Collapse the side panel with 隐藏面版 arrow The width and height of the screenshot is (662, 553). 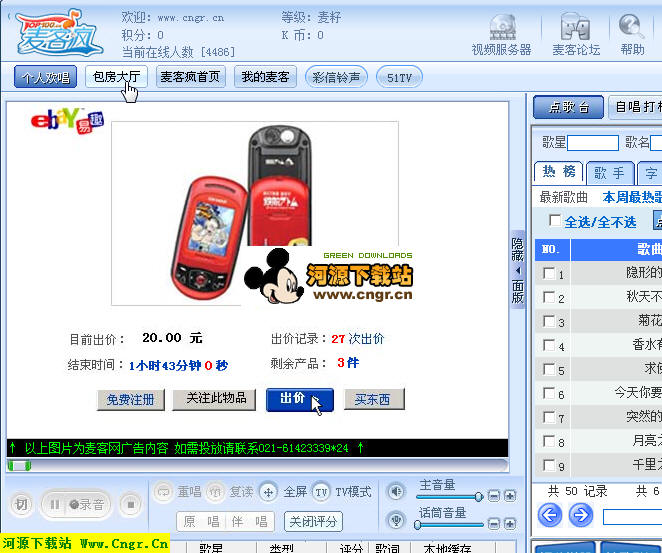[x=518, y=270]
